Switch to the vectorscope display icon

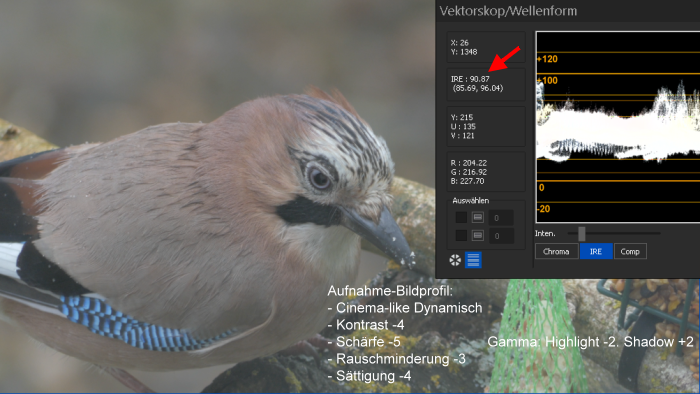(x=455, y=260)
